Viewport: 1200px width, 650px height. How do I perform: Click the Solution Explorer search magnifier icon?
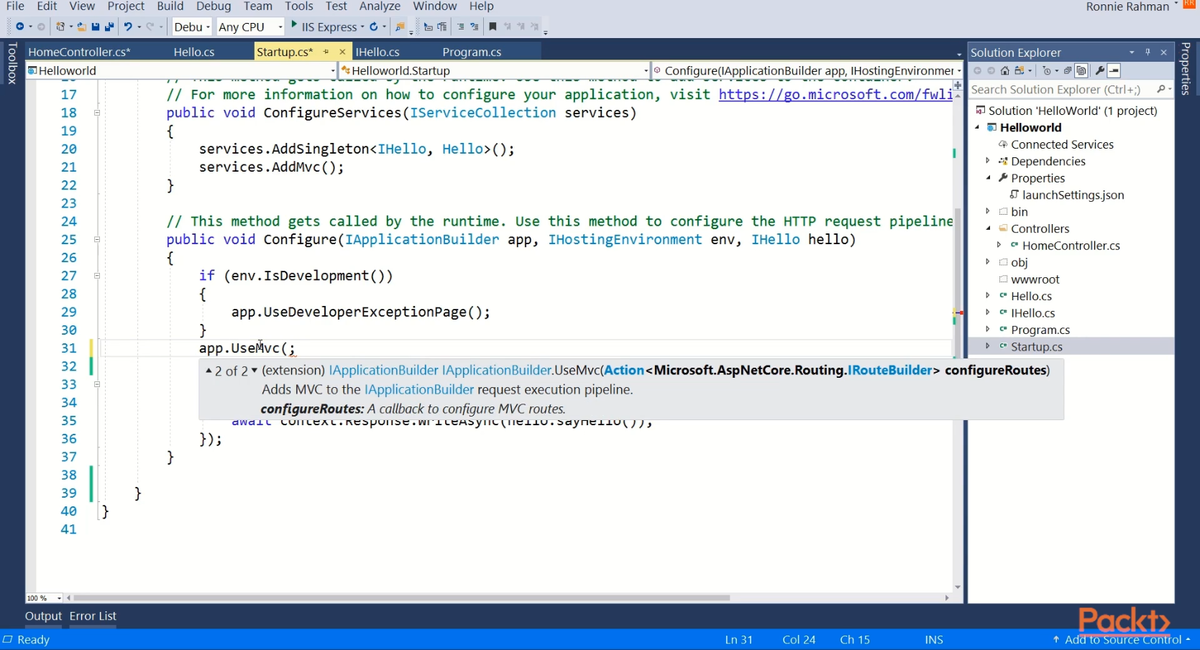(x=1161, y=89)
